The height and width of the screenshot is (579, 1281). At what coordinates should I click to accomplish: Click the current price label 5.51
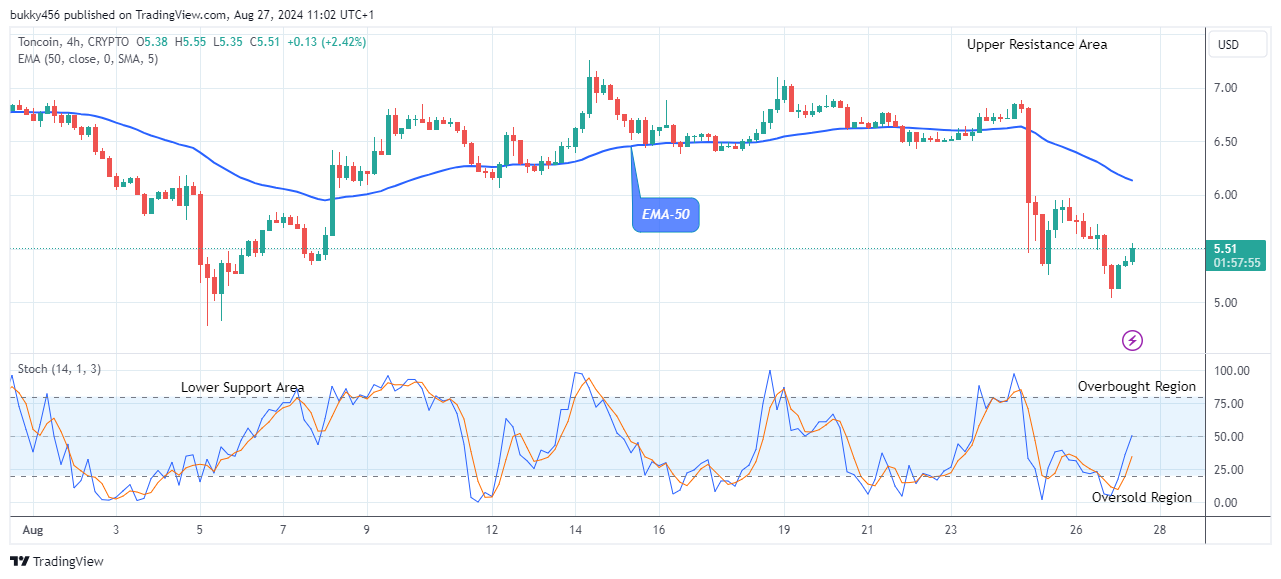coord(1225,249)
